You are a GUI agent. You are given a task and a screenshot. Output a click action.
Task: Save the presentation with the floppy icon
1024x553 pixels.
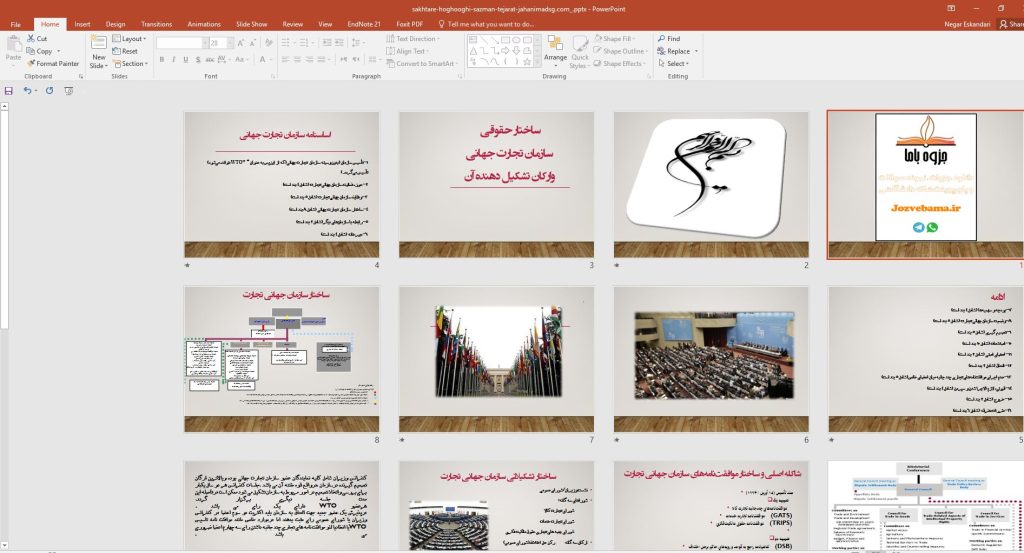8,91
